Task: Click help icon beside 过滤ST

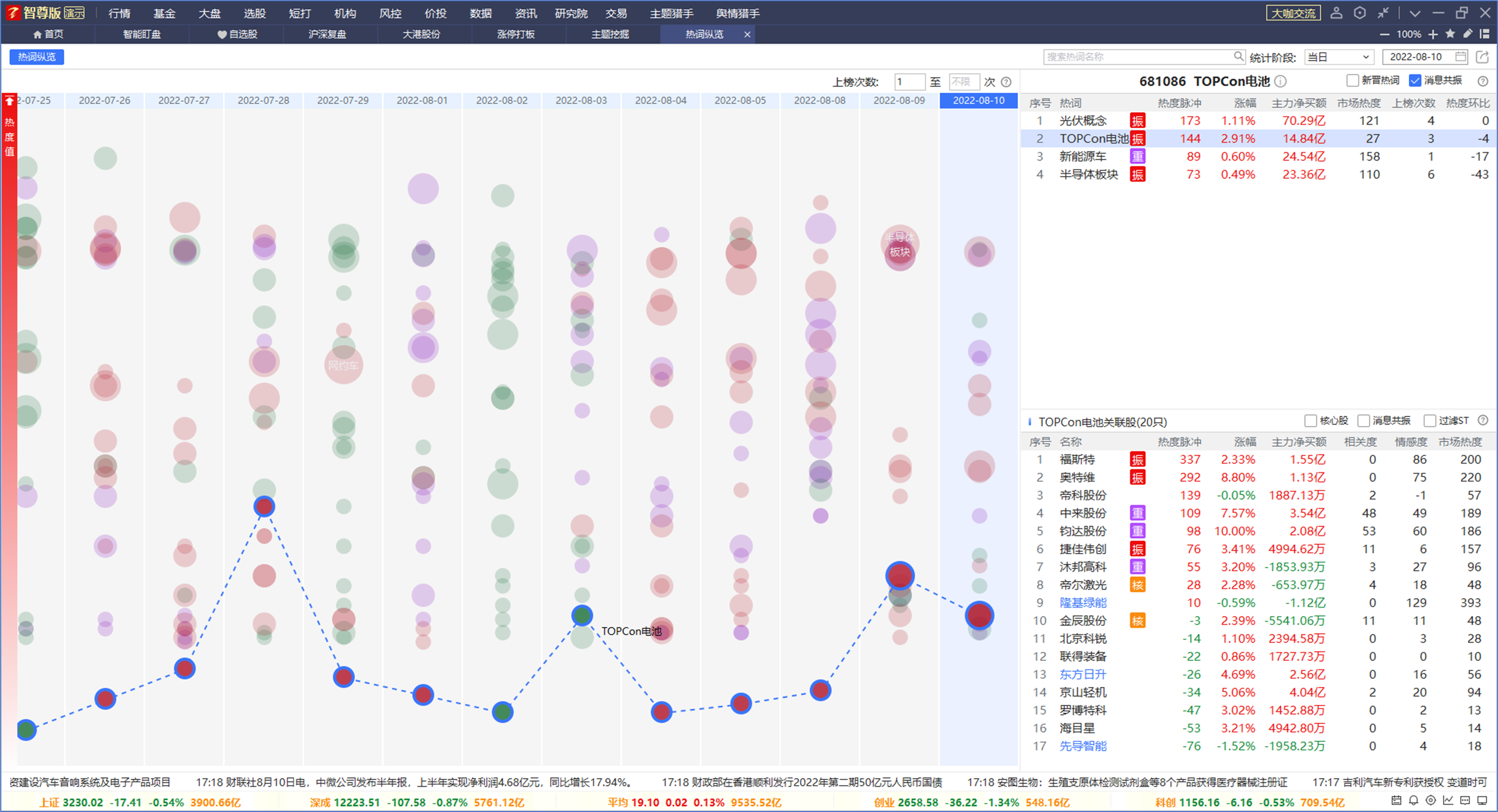Action: (1483, 420)
